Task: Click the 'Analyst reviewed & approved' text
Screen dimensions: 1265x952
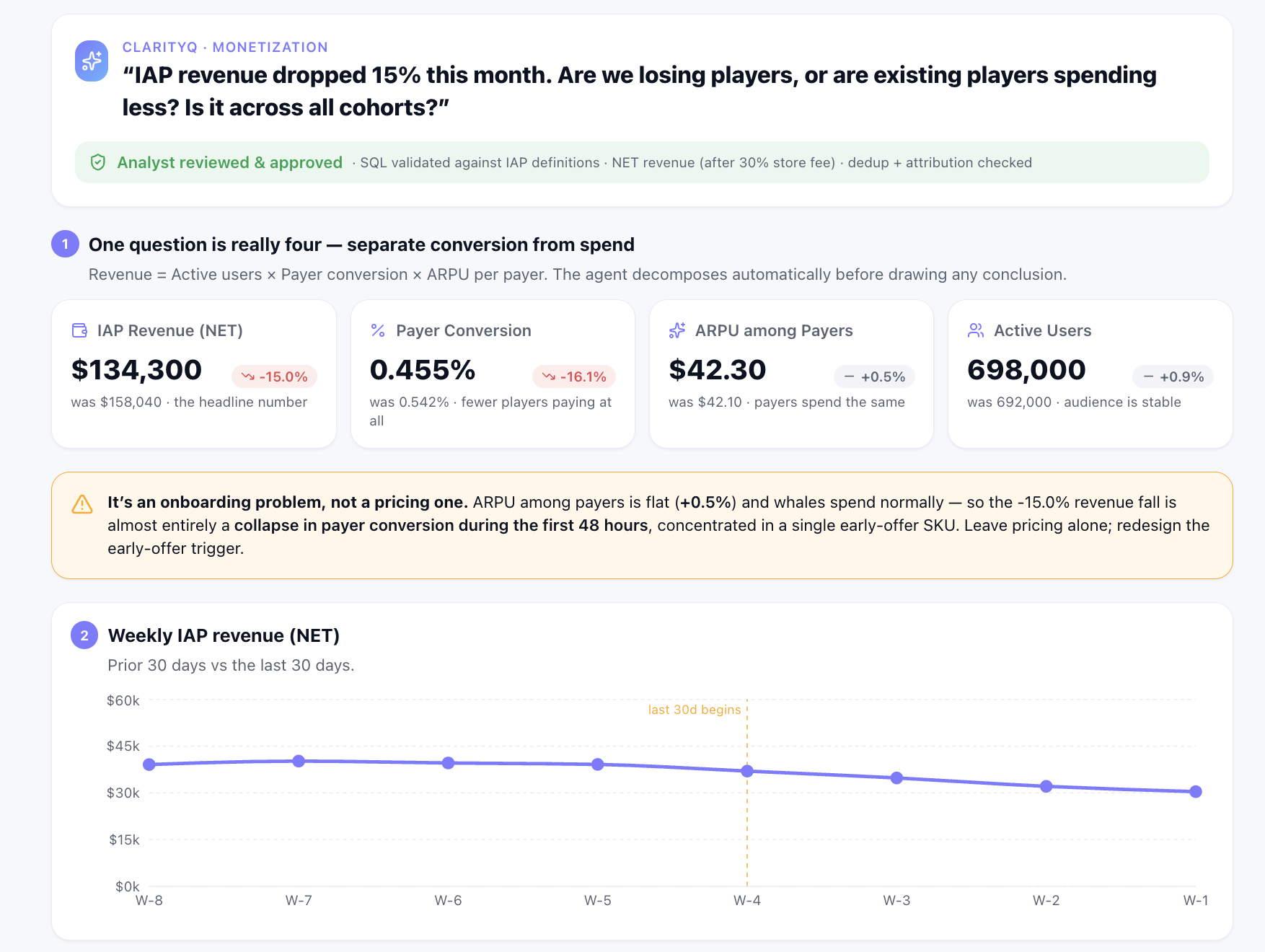Action: tap(230, 162)
